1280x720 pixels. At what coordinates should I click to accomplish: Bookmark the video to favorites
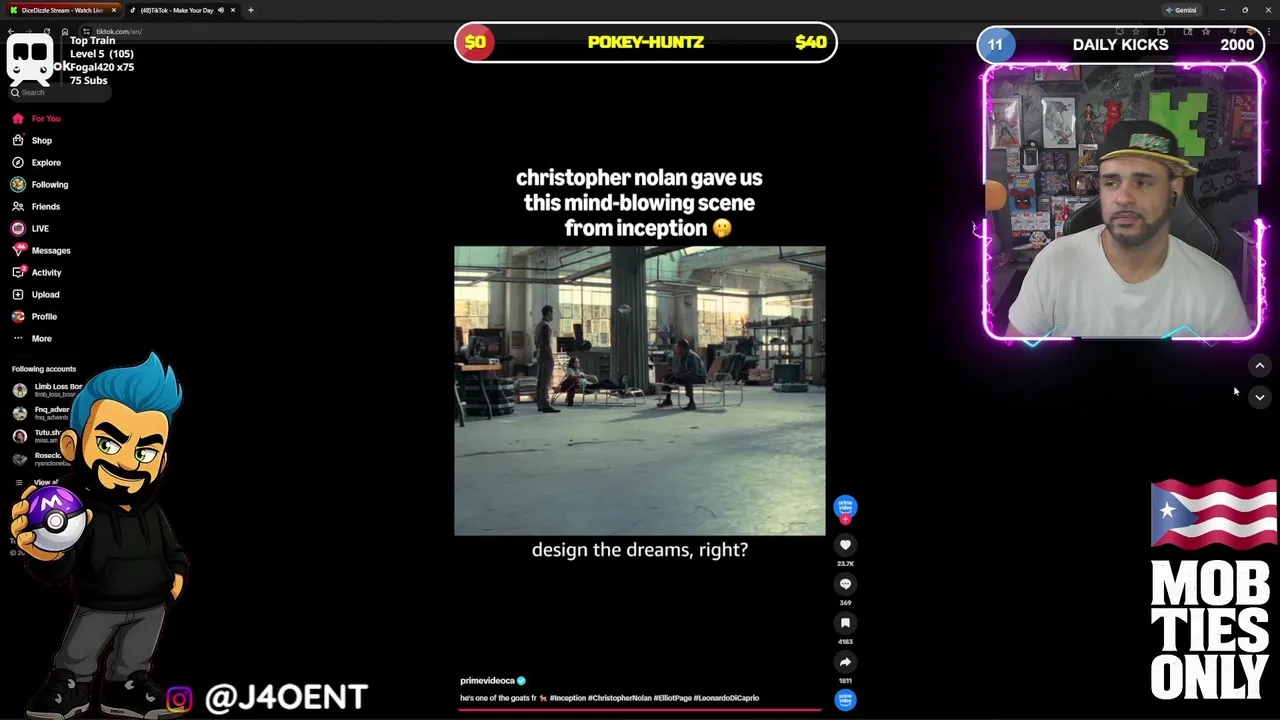[845, 623]
